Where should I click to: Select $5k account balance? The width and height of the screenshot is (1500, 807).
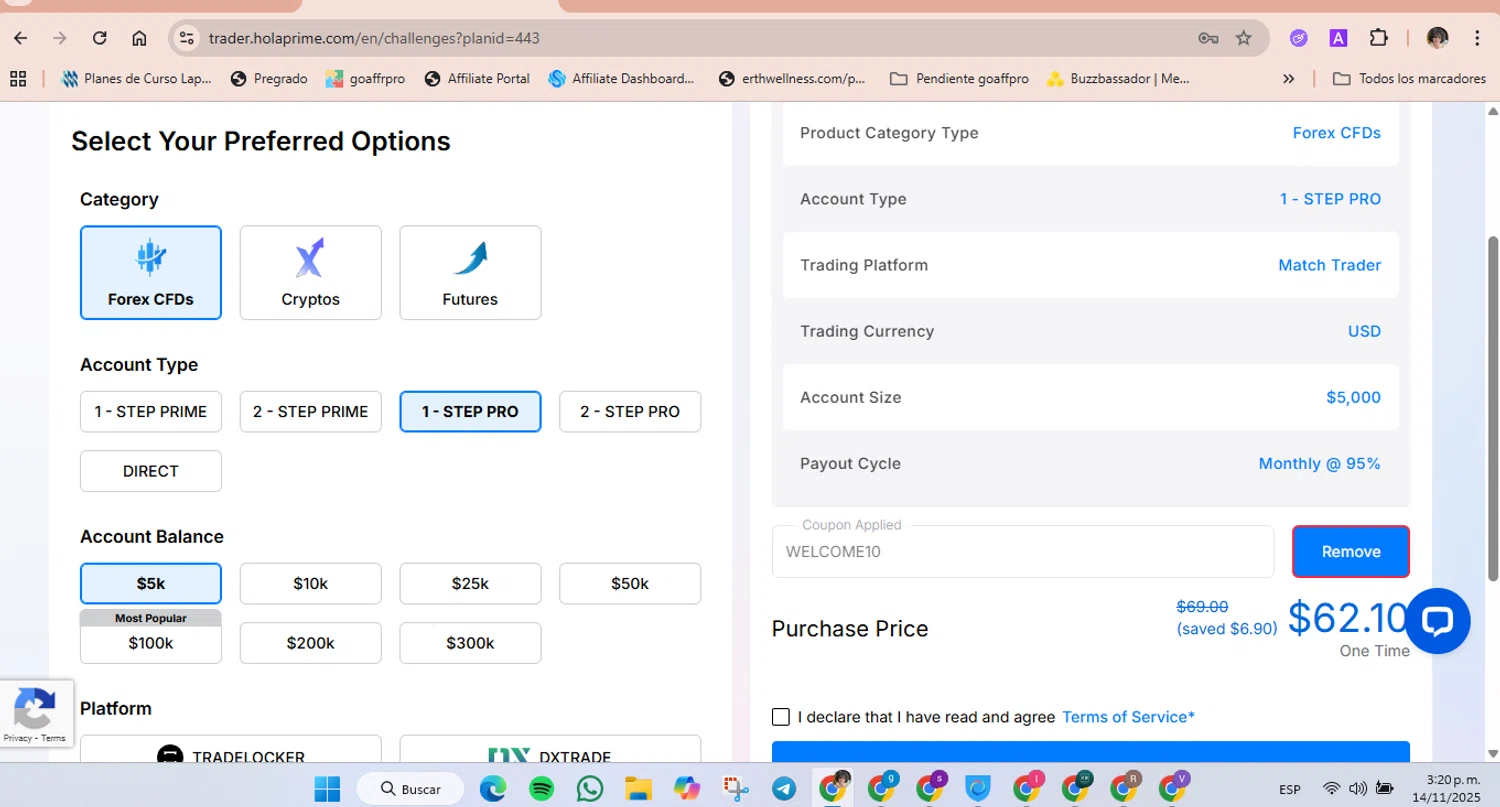click(151, 583)
